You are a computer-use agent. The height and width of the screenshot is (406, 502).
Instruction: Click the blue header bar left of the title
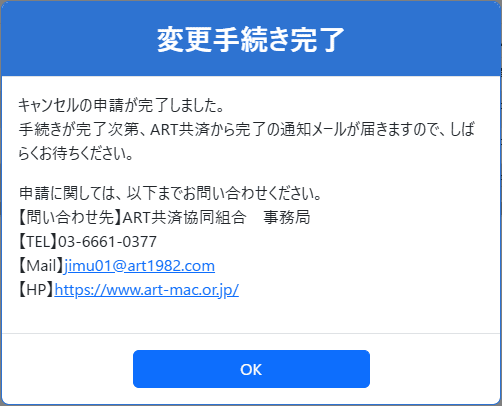pyautogui.click(x=79, y=40)
